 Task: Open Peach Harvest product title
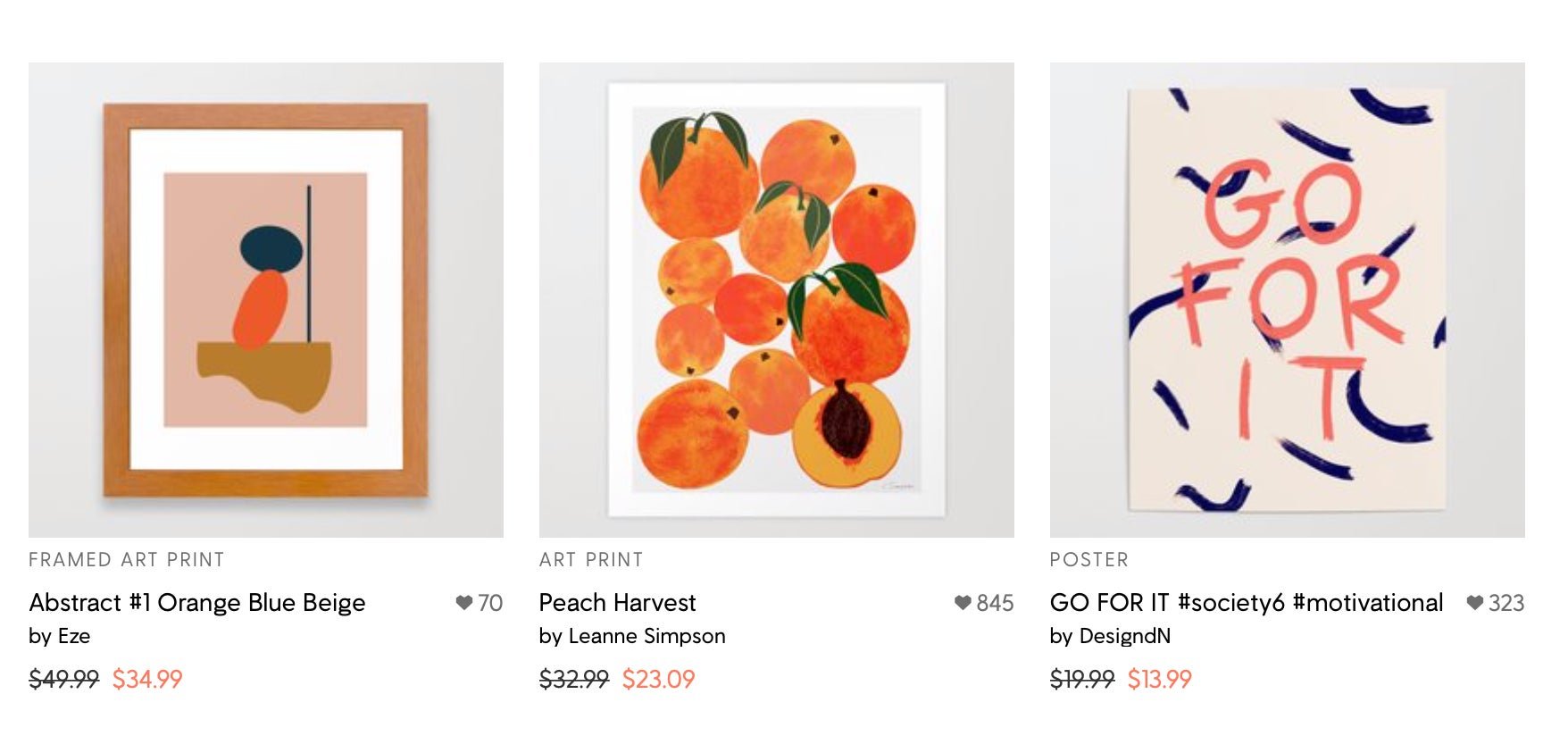[x=618, y=603]
